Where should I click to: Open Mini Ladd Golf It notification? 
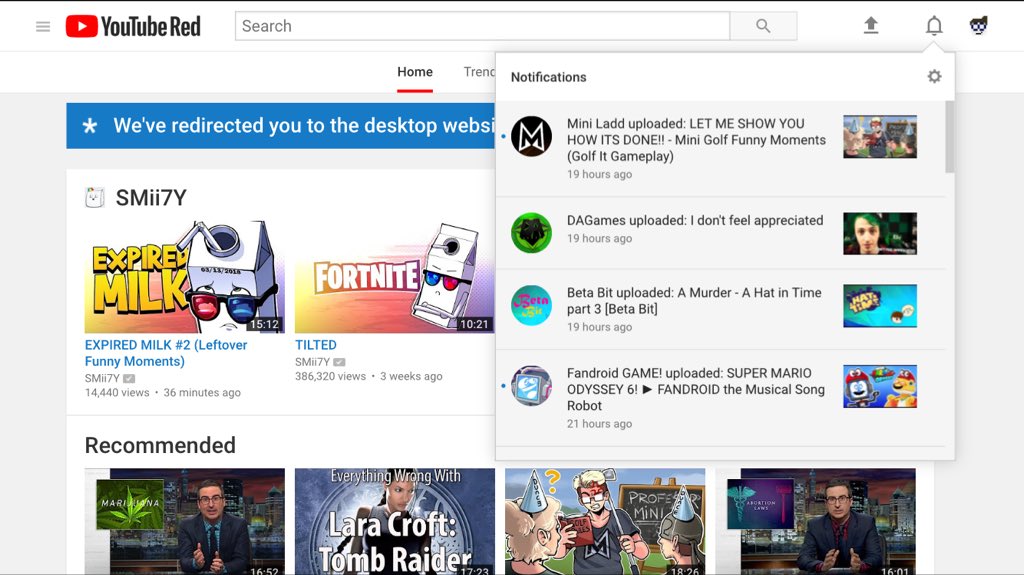[720, 148]
